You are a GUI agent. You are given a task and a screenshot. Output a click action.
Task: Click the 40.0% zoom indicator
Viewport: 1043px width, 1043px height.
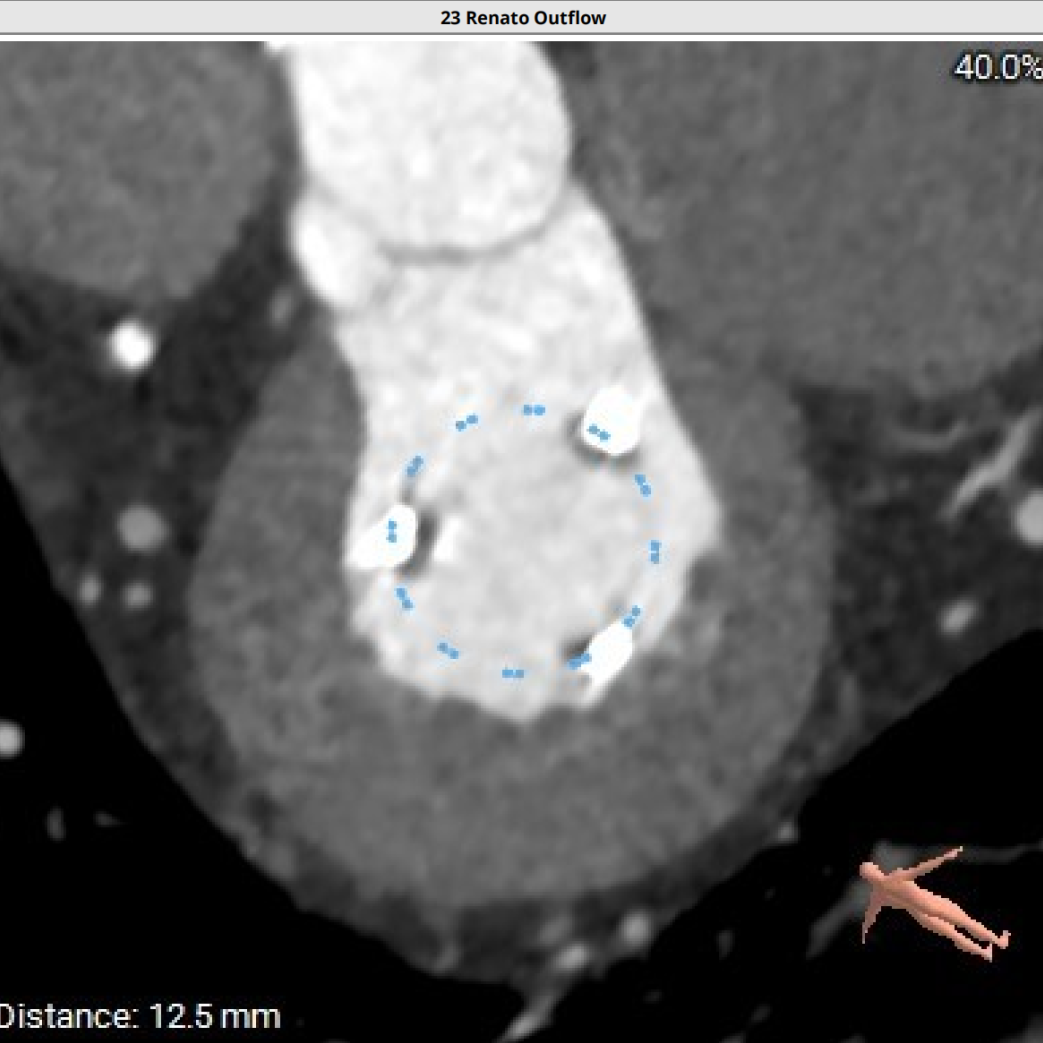pyautogui.click(x=996, y=67)
